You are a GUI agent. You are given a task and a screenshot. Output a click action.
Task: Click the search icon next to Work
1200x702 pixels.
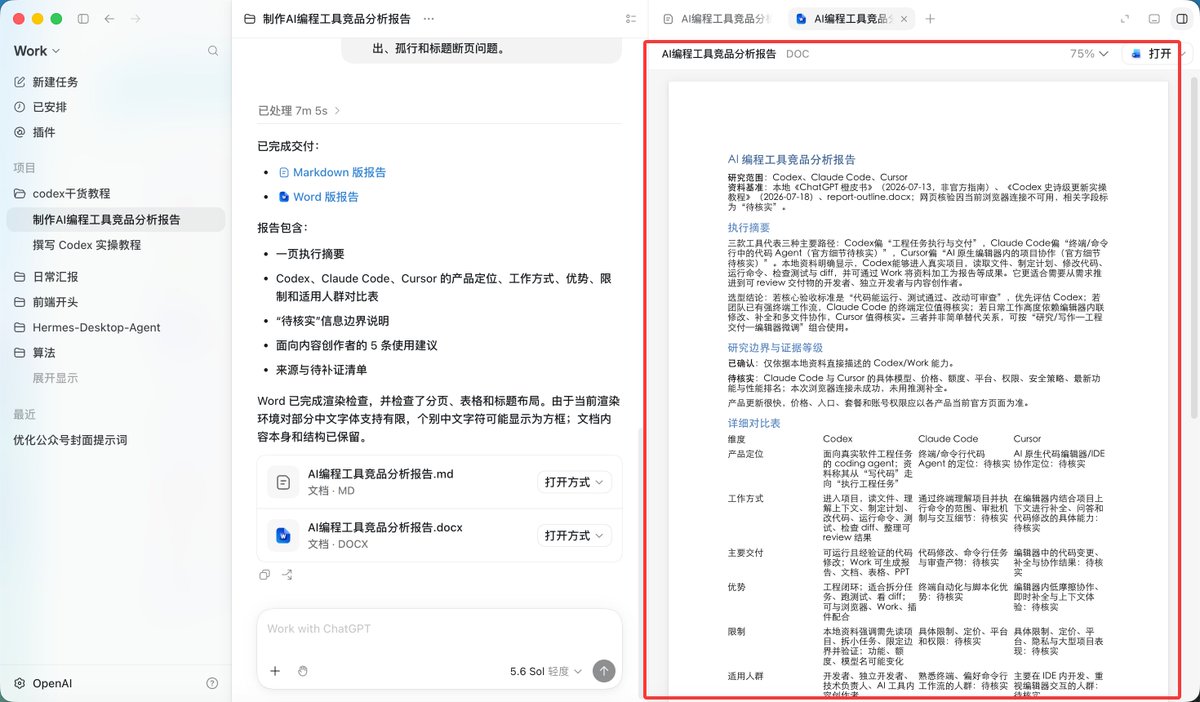(213, 51)
